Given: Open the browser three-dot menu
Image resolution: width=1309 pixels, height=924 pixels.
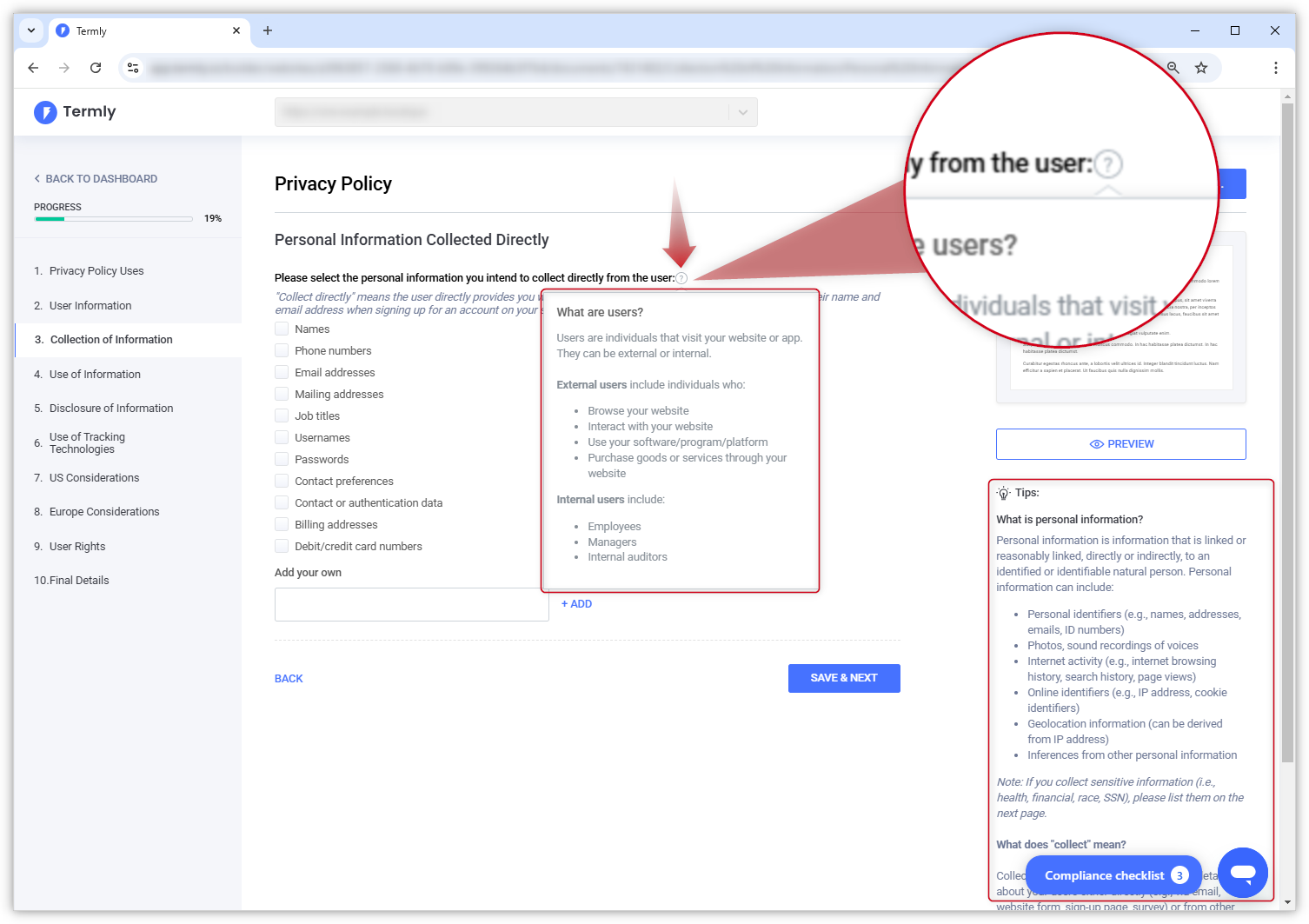Looking at the screenshot, I should 1275,67.
